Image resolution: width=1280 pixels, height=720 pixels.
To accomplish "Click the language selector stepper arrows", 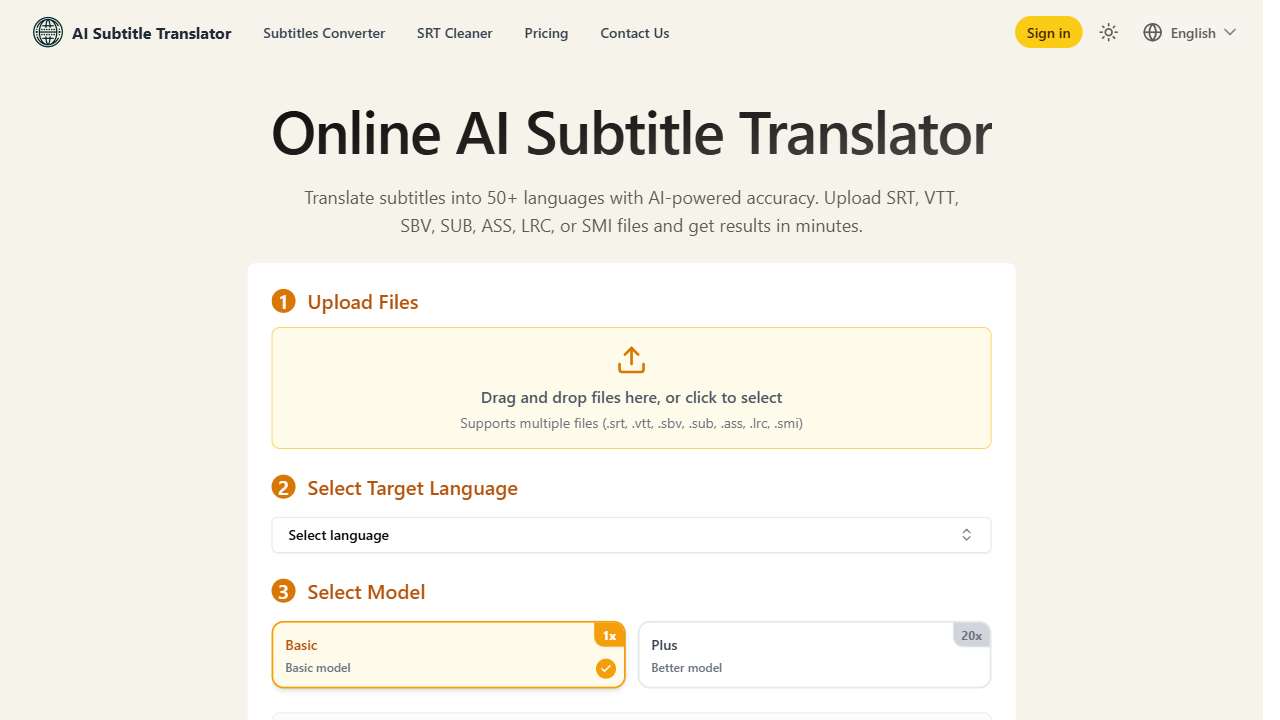I will (x=966, y=534).
